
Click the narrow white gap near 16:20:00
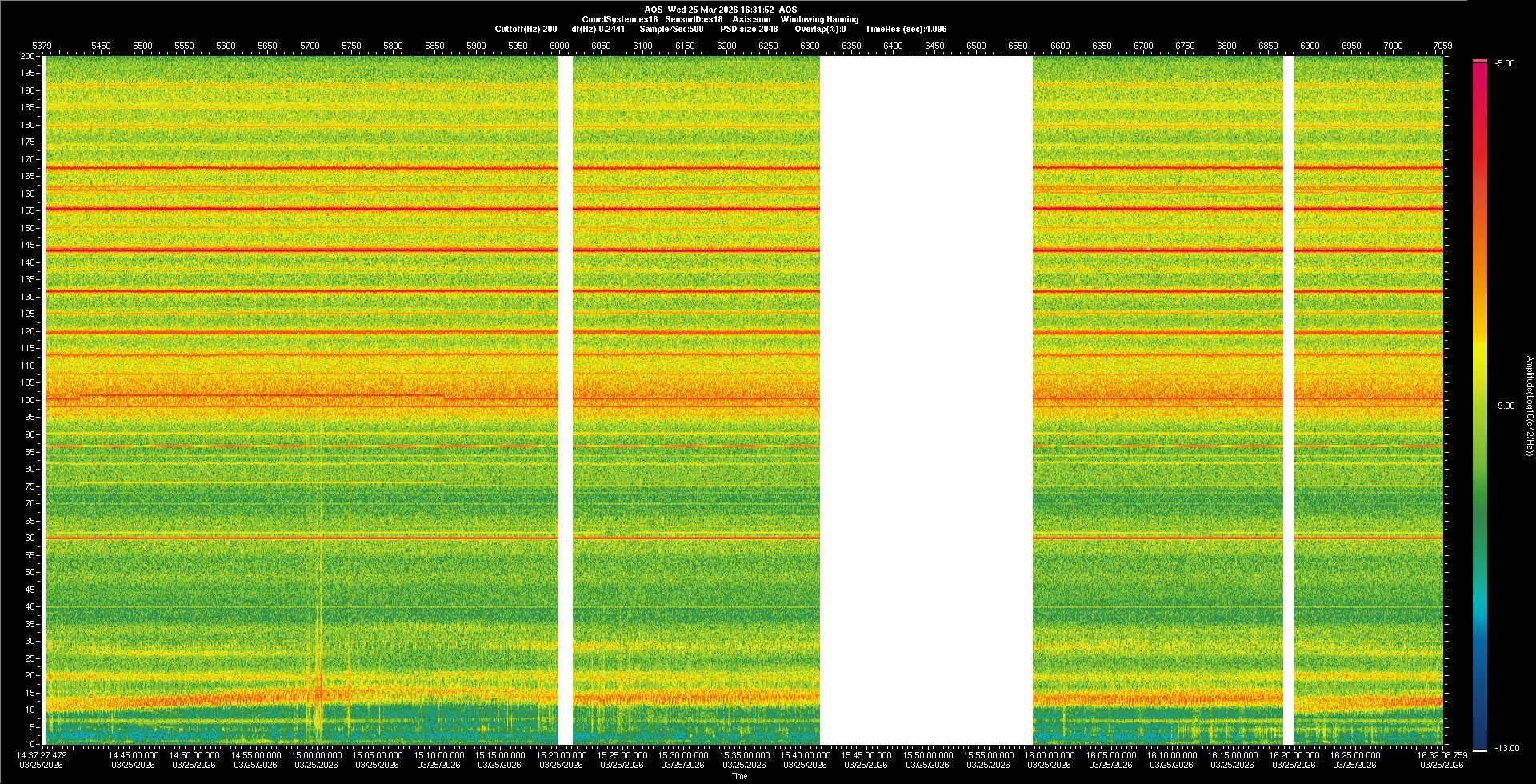click(x=1288, y=400)
